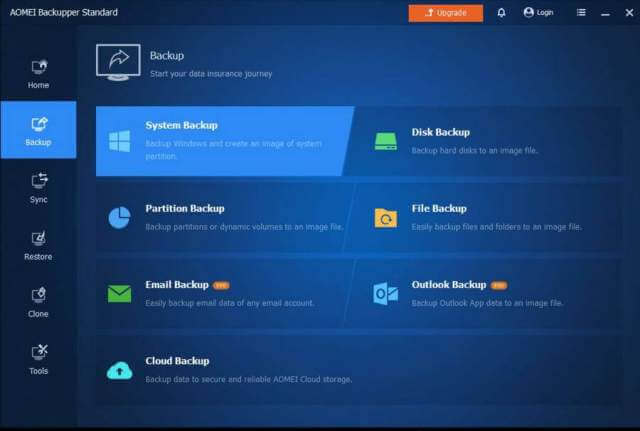
Task: Click 'Easily backup files and folders' description
Action: [497, 227]
